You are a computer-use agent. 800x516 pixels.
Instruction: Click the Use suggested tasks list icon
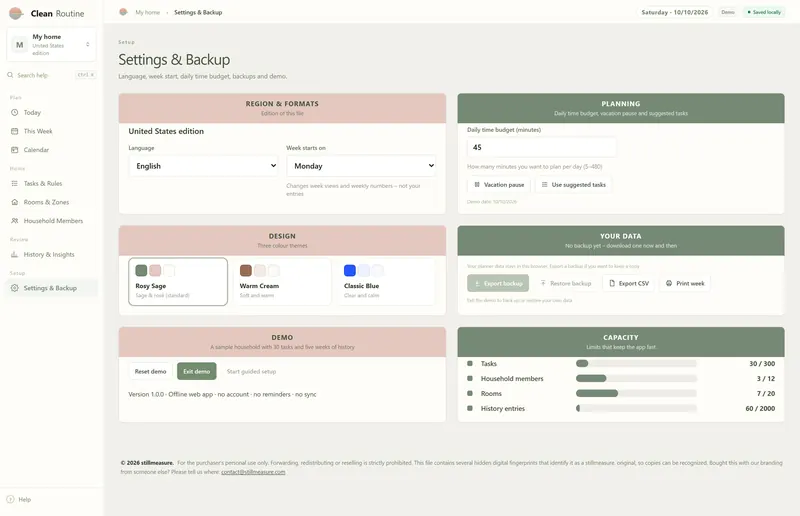coord(544,185)
